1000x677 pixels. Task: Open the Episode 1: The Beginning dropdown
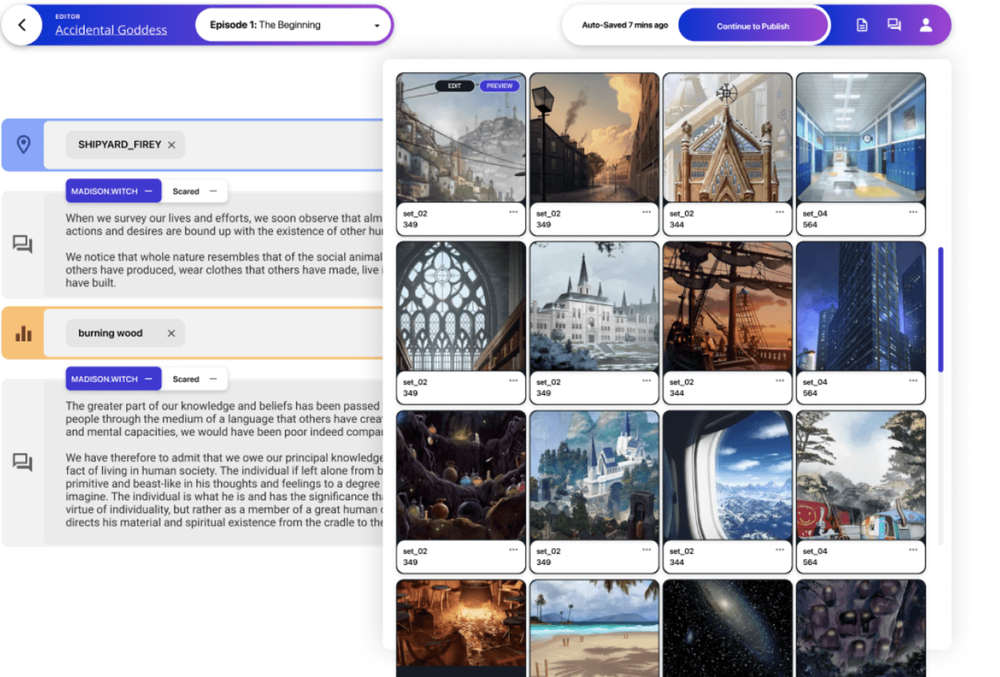(293, 25)
